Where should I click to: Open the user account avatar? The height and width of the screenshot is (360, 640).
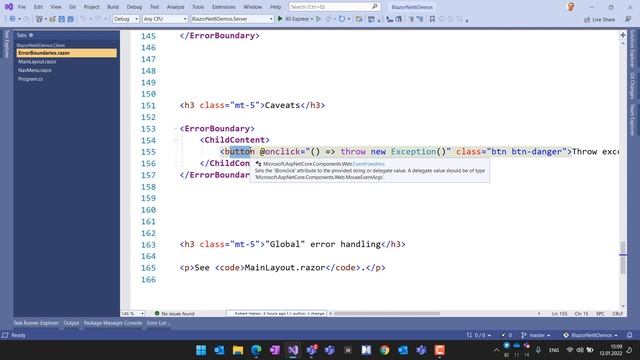(x=571, y=7)
